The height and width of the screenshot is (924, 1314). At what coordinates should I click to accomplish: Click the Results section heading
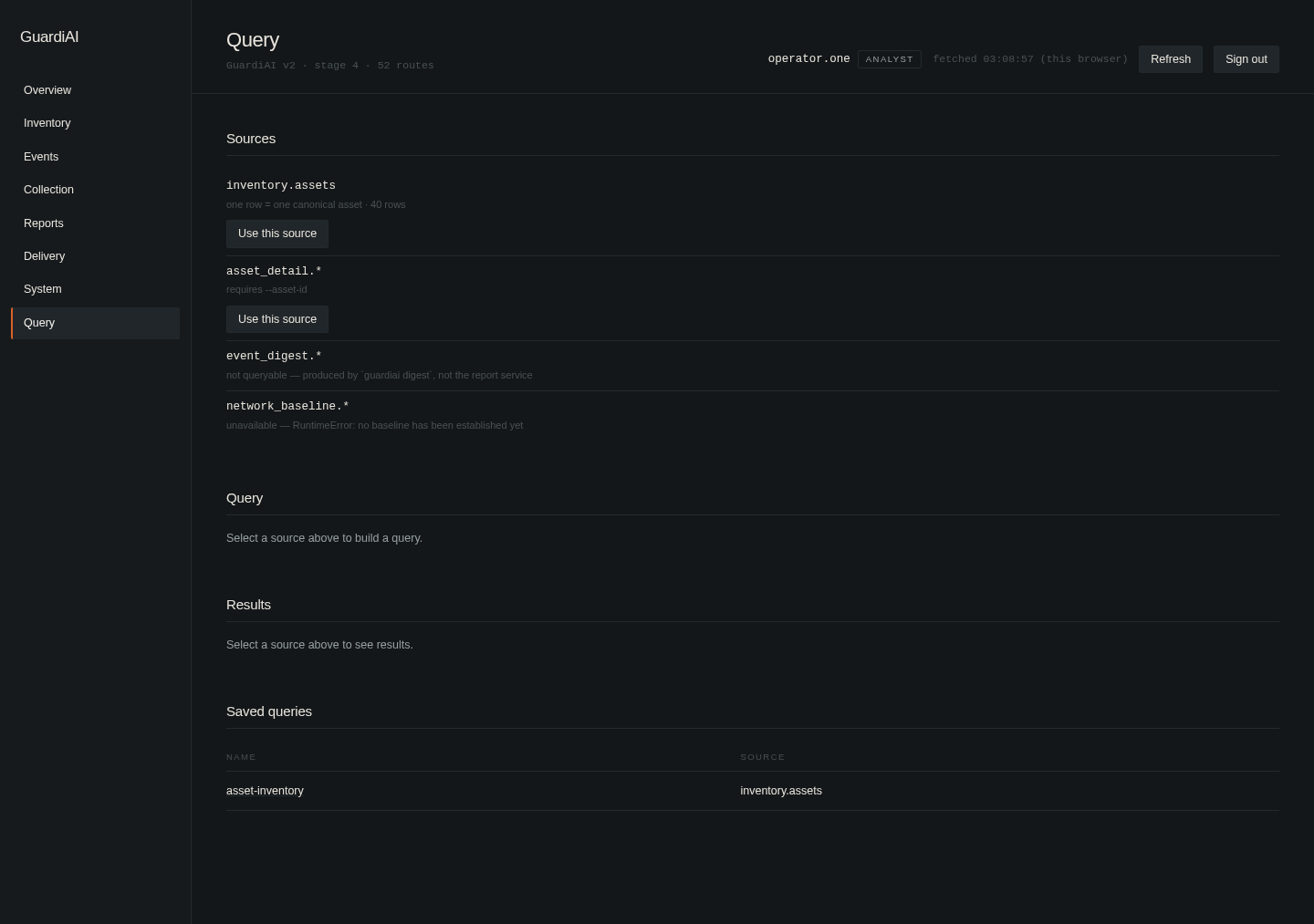click(x=248, y=605)
